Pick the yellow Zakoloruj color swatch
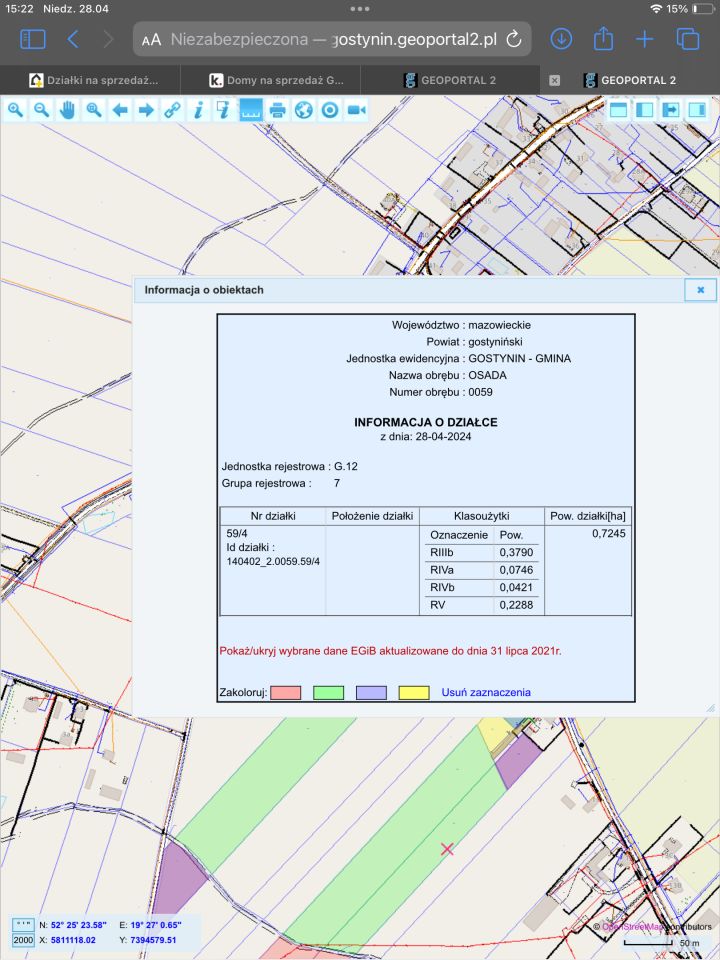 click(414, 693)
